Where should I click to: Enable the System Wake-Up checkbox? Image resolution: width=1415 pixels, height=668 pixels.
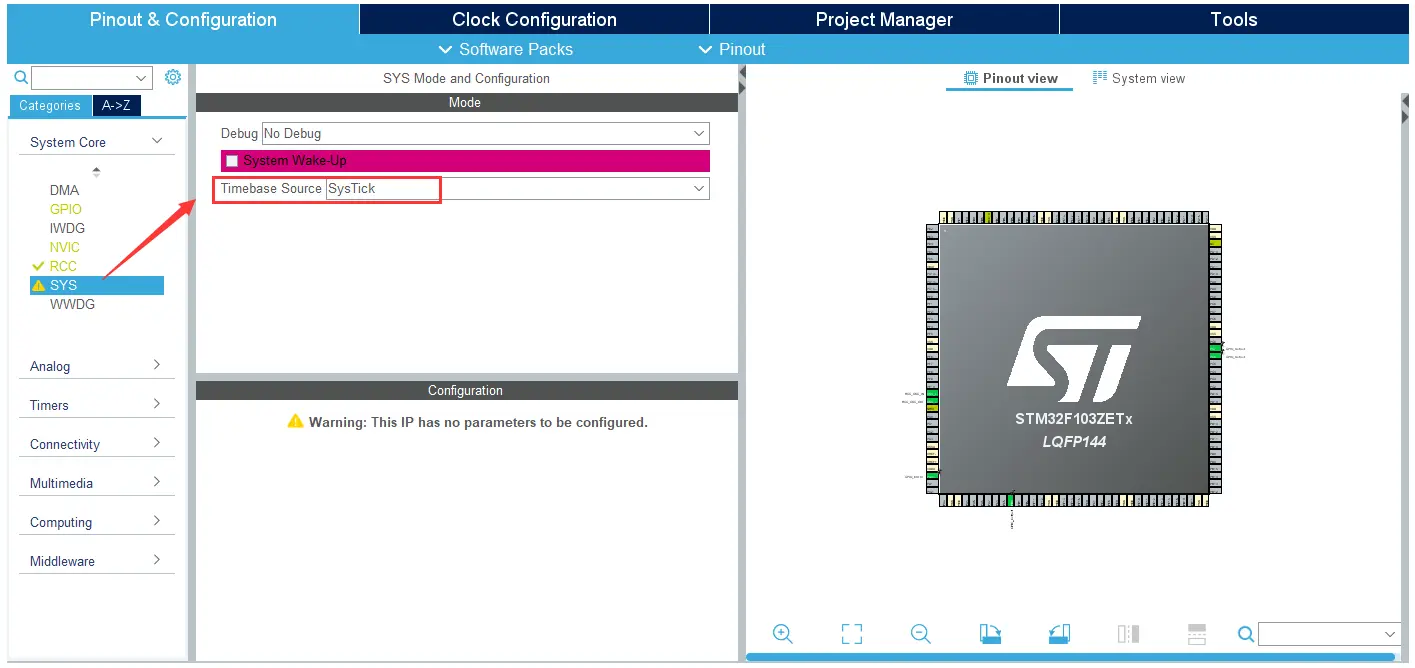pyautogui.click(x=232, y=161)
